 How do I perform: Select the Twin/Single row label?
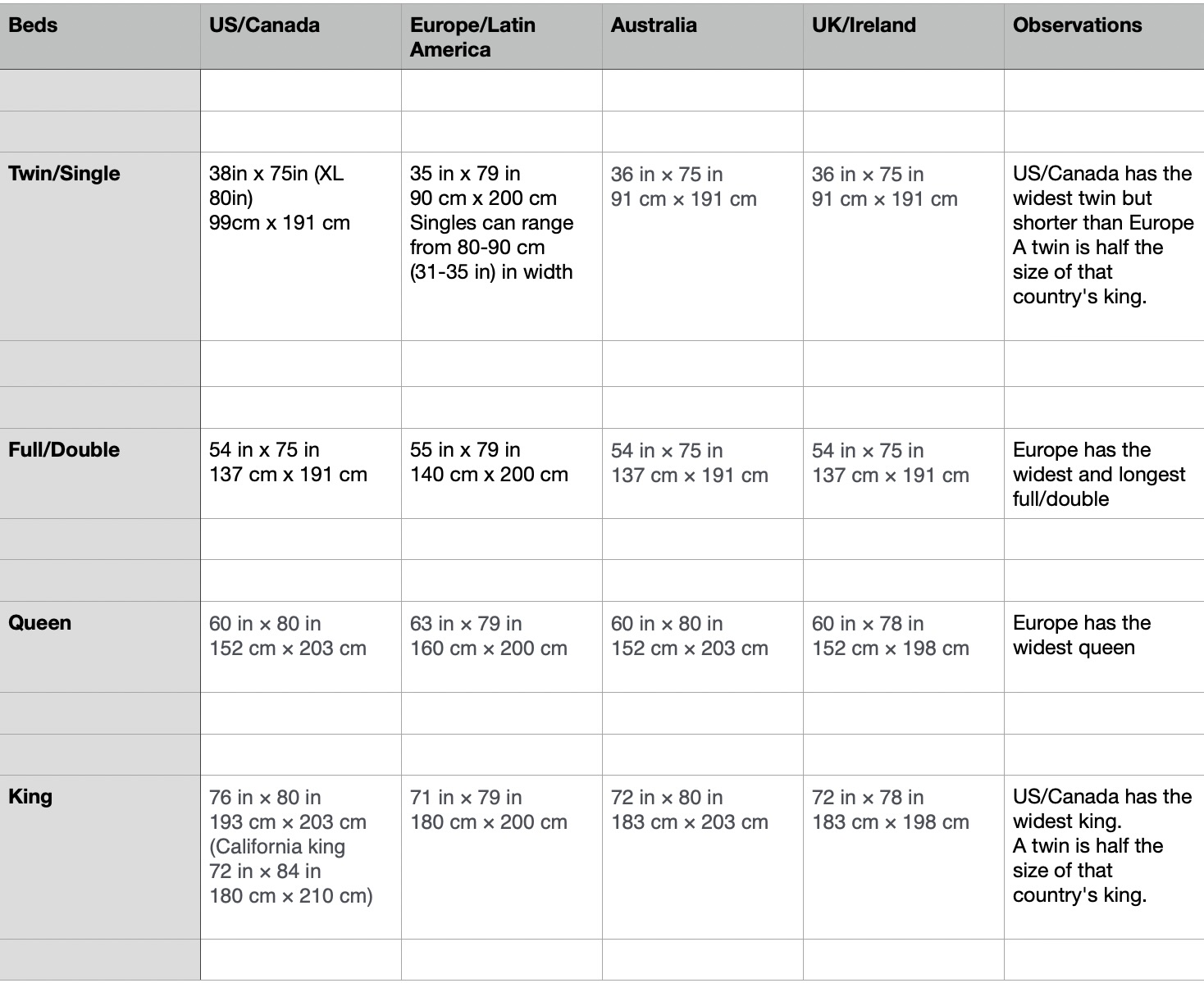[x=100, y=246]
